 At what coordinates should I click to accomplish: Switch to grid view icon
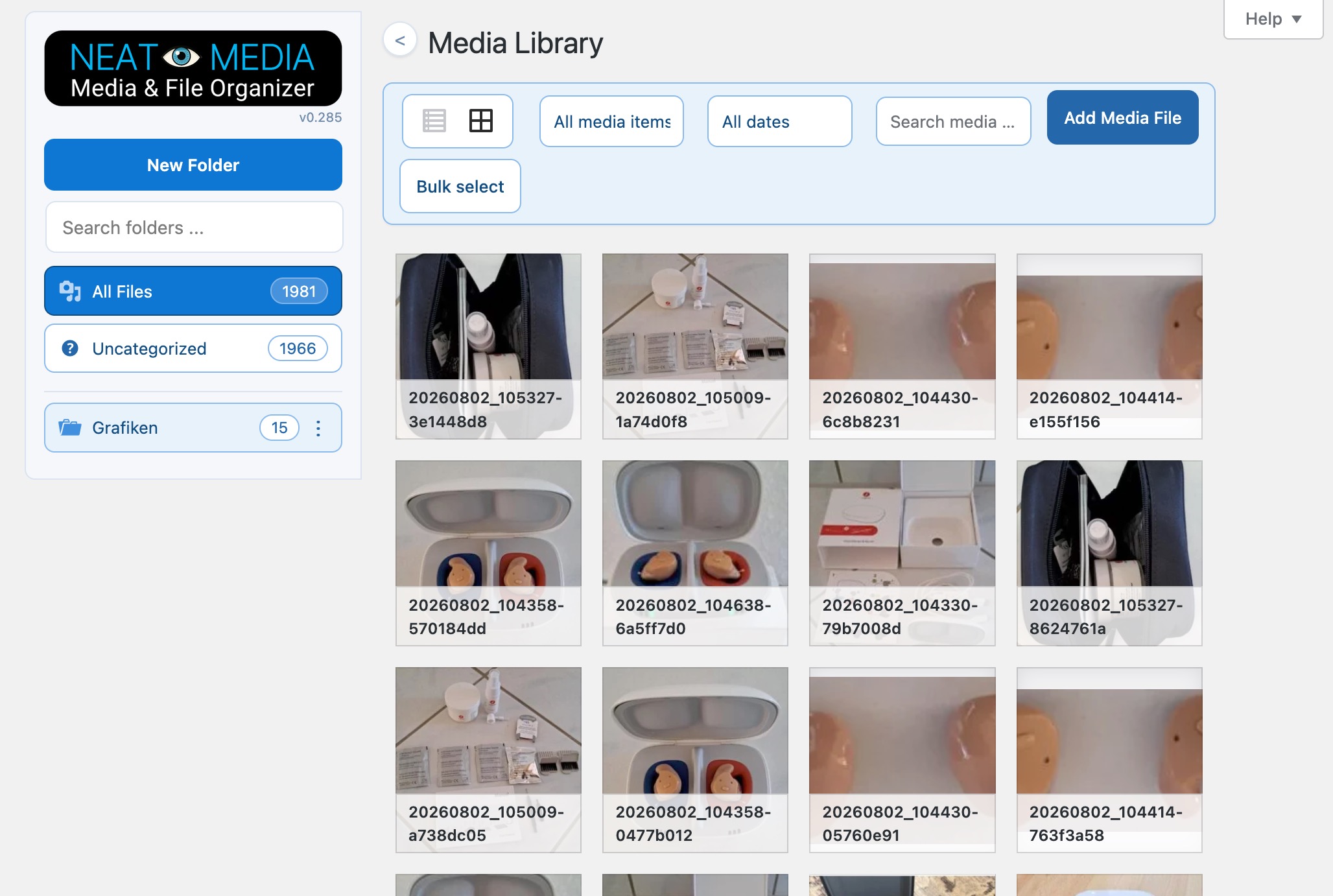pos(480,121)
